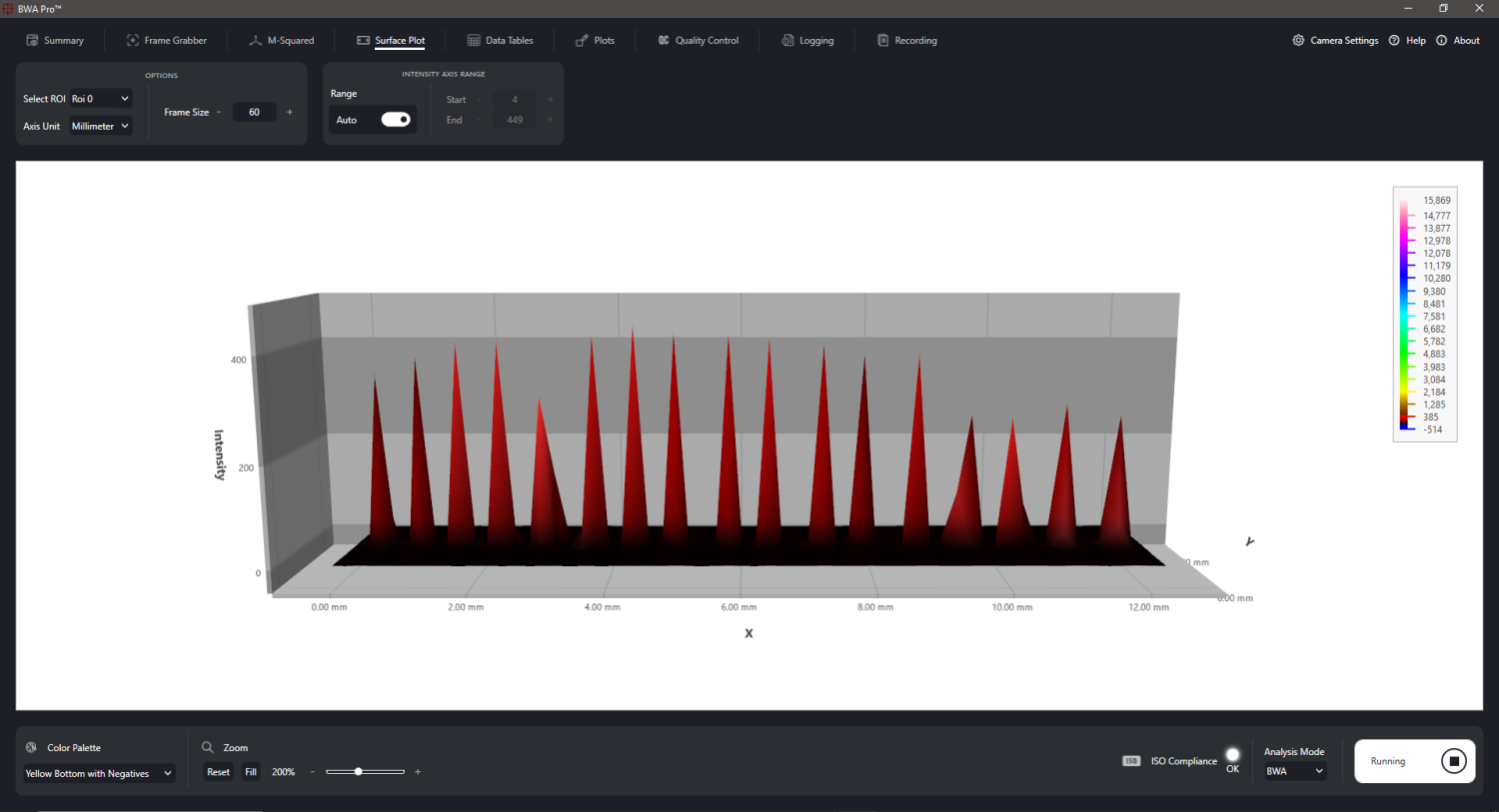Select the Surface Plot tab
The height and width of the screenshot is (812, 1499).
pos(391,41)
